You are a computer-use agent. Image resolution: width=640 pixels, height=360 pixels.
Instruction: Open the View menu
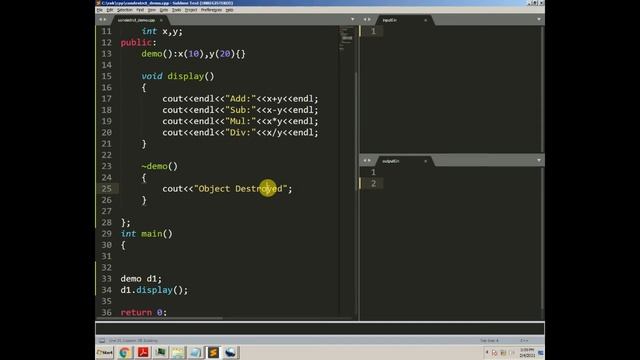[x=152, y=10]
